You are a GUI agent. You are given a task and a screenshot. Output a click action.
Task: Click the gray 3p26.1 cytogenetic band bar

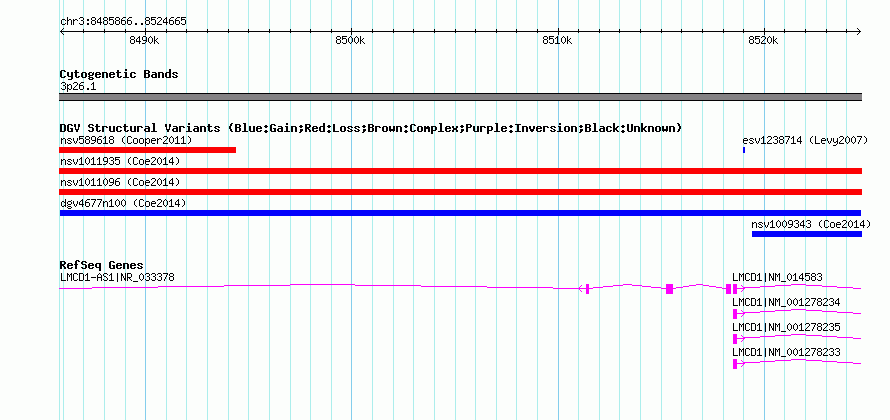[460, 97]
